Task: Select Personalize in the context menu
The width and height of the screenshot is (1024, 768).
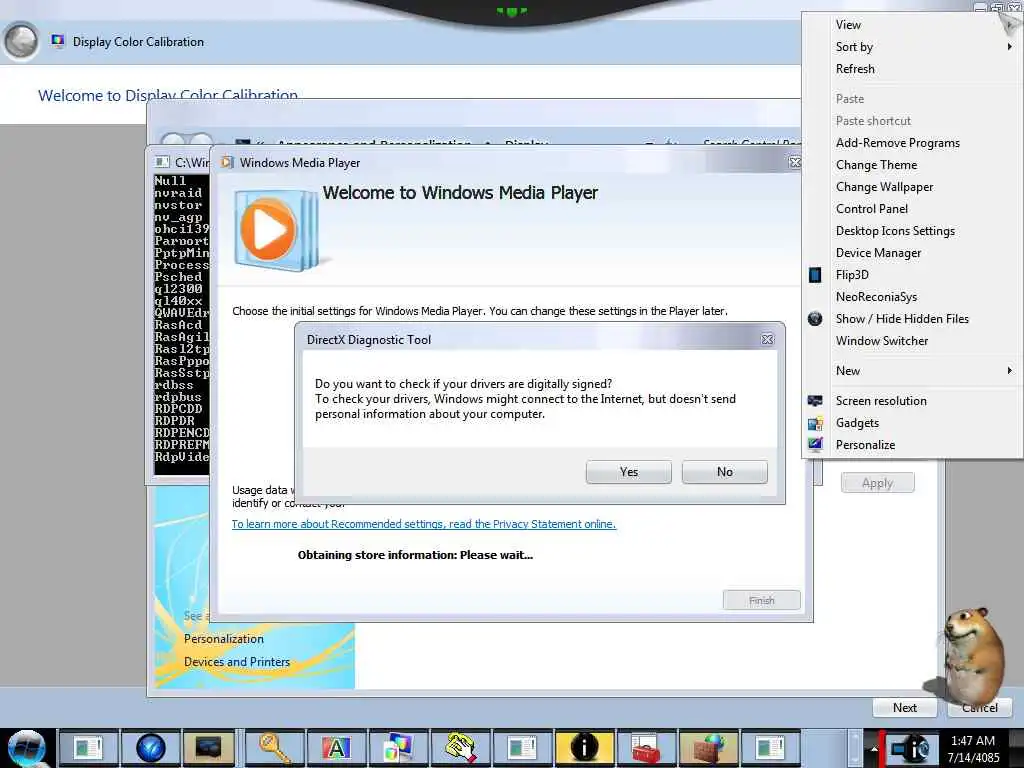Action: click(865, 445)
